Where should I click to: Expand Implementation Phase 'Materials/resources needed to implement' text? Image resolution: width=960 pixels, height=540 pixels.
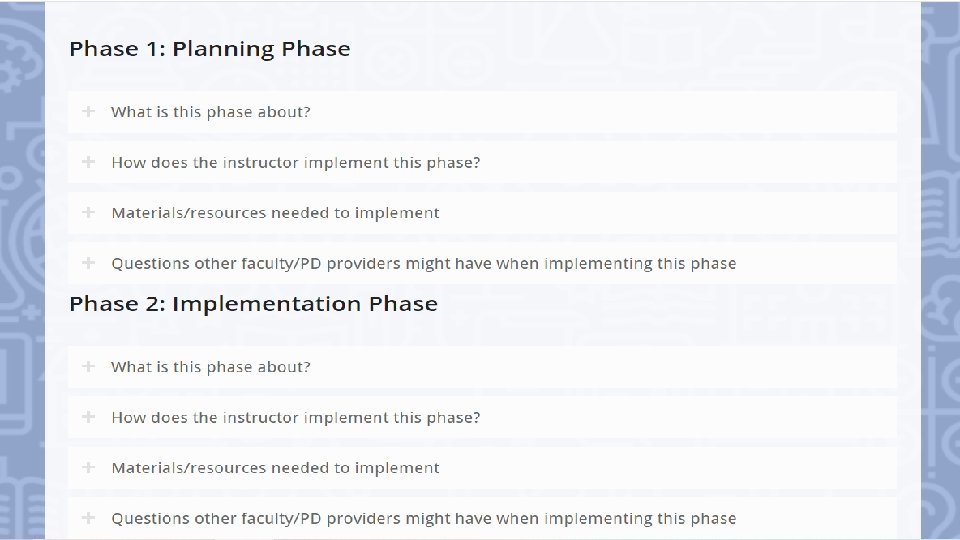pyautogui.click(x=275, y=468)
